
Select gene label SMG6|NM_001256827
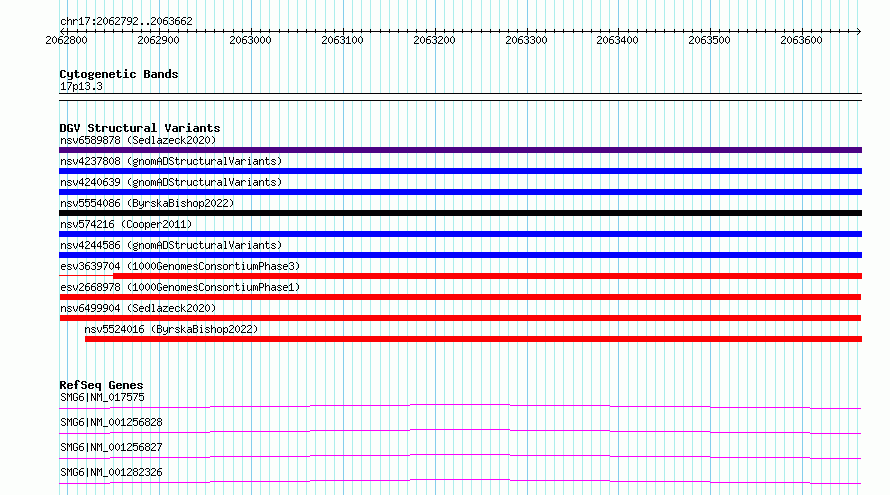[x=111, y=447]
